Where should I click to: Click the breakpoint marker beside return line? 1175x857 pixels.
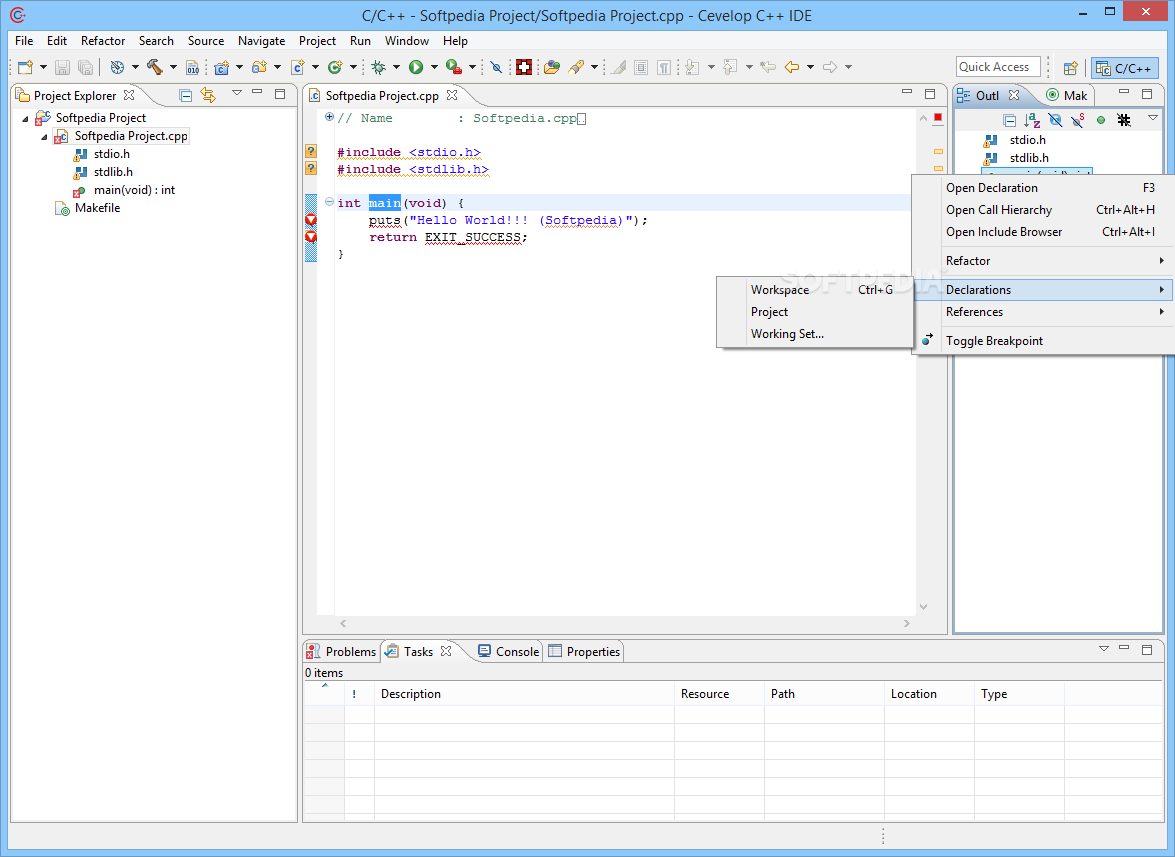tap(310, 237)
